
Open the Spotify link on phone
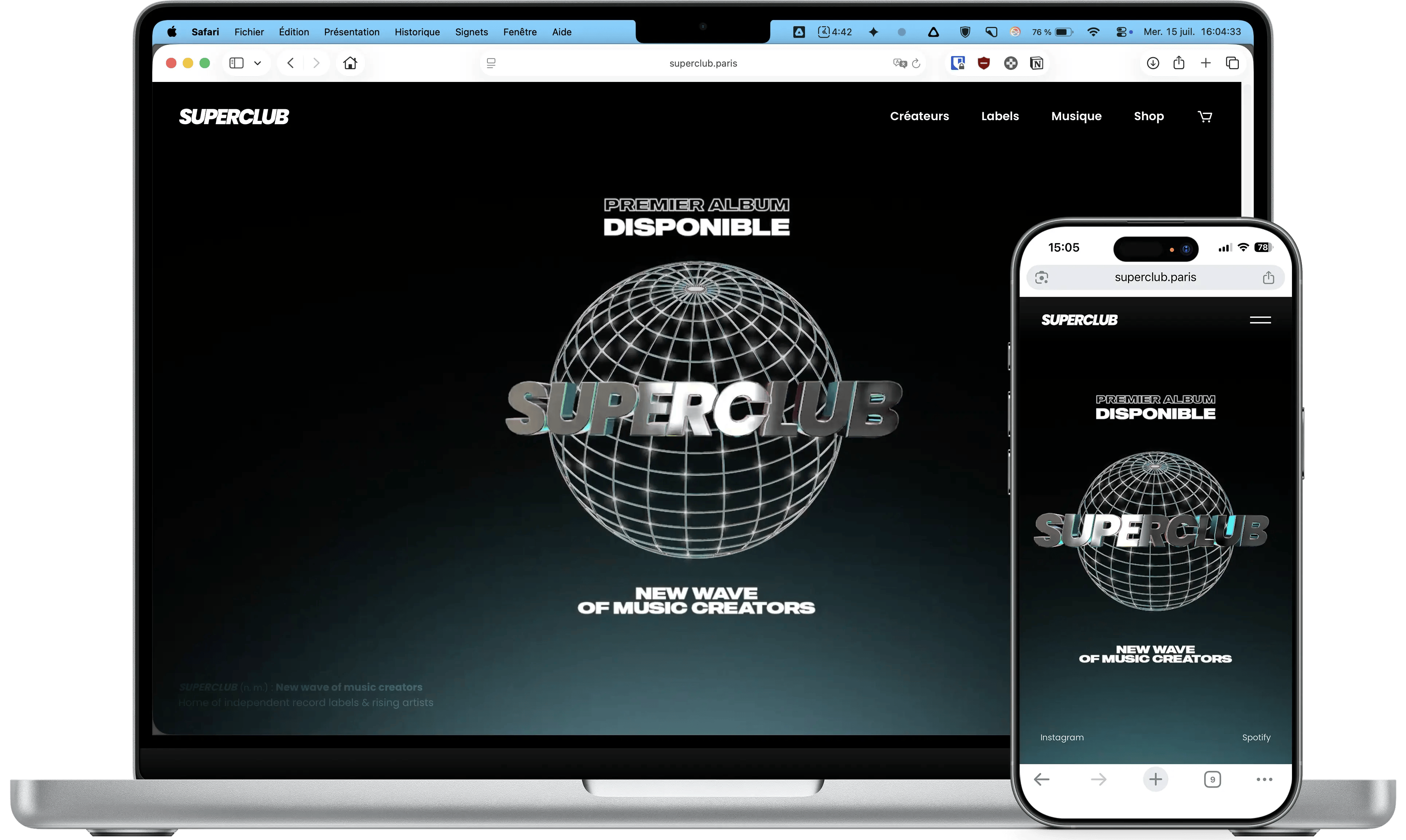[1256, 737]
